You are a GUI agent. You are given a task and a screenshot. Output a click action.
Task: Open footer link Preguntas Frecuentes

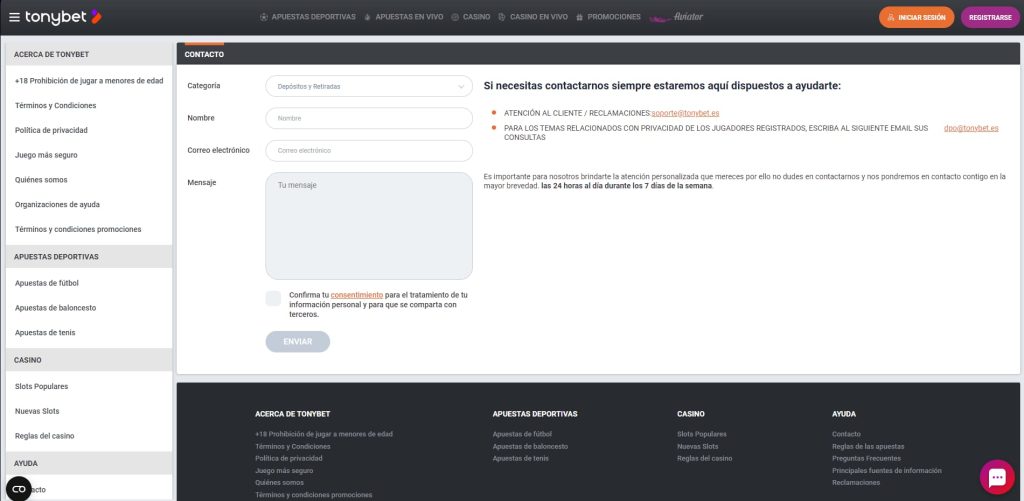coord(866,459)
